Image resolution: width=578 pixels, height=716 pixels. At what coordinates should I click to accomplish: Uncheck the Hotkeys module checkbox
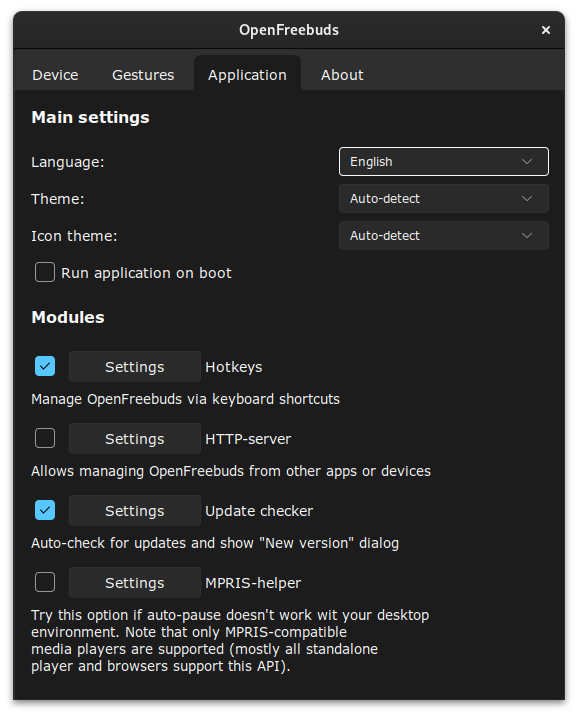[x=45, y=366]
